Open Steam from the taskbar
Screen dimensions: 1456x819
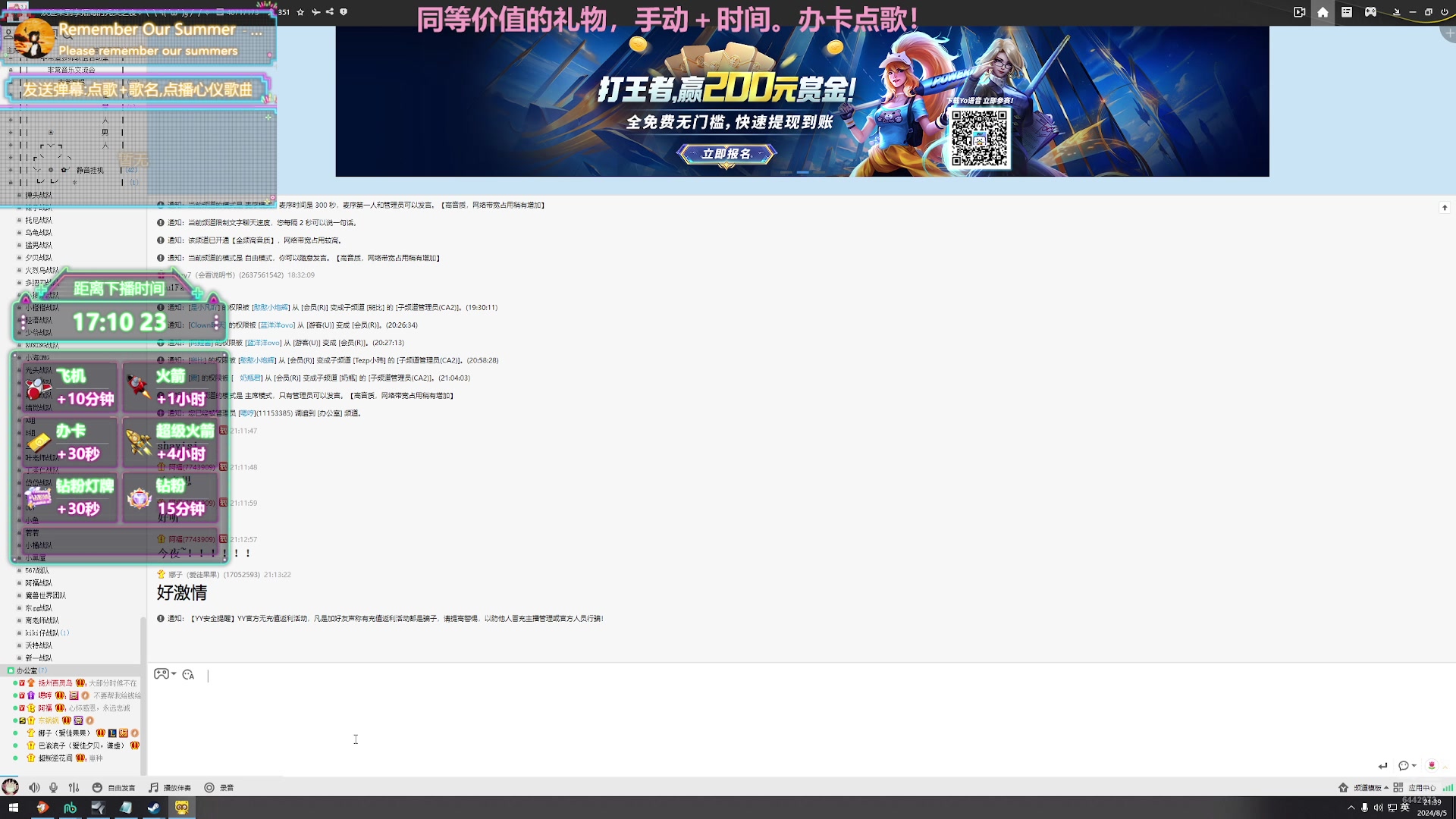[x=153, y=808]
